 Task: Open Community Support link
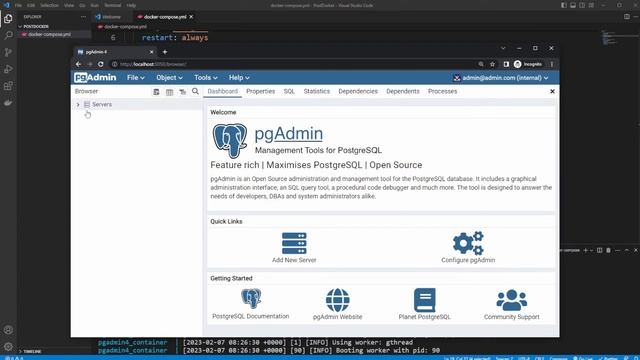tap(511, 304)
